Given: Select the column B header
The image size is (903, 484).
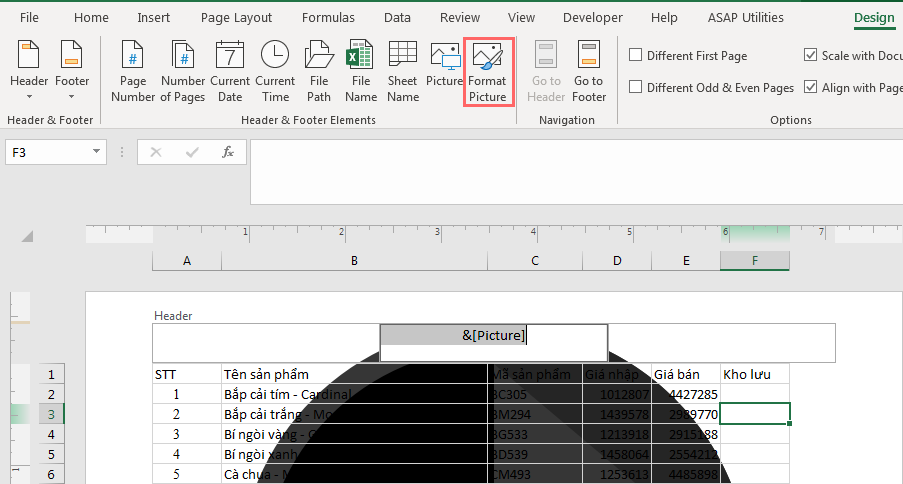Looking at the screenshot, I should click(354, 261).
